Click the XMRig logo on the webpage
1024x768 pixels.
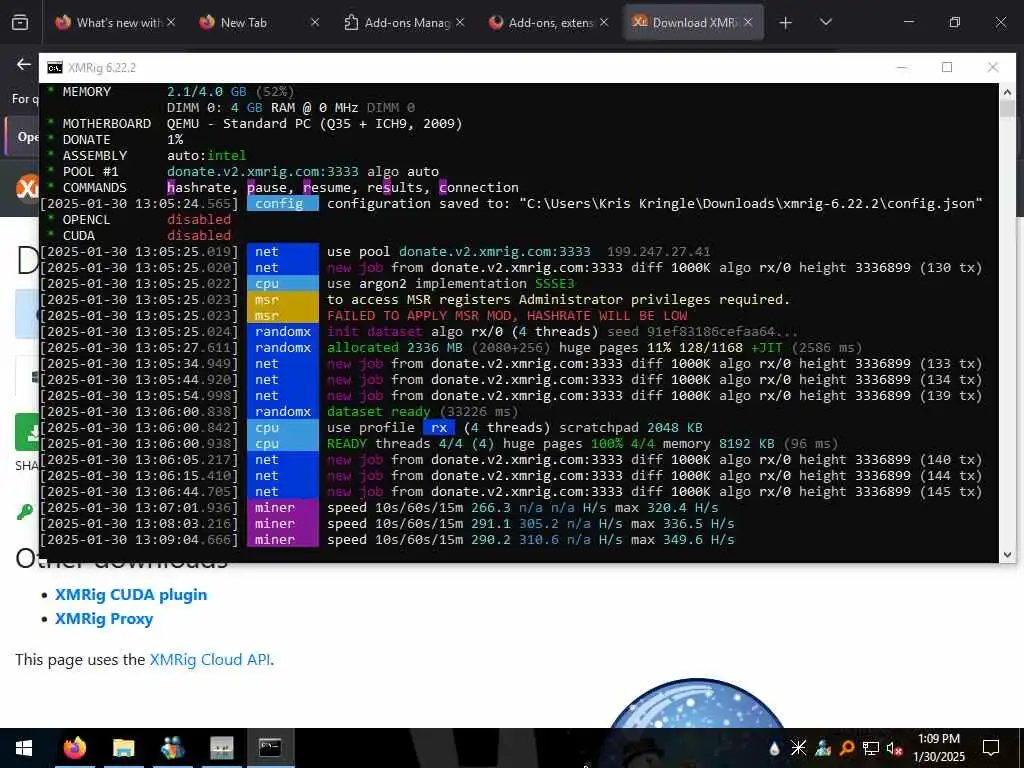click(x=27, y=188)
